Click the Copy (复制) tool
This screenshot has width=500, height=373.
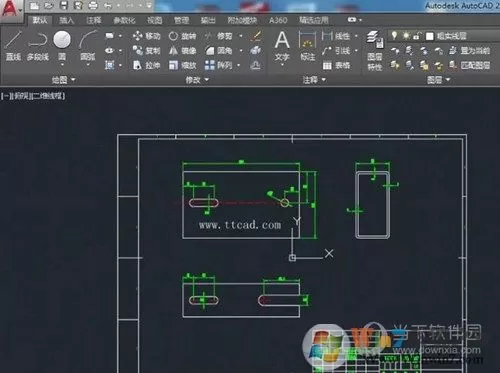[x=147, y=50]
